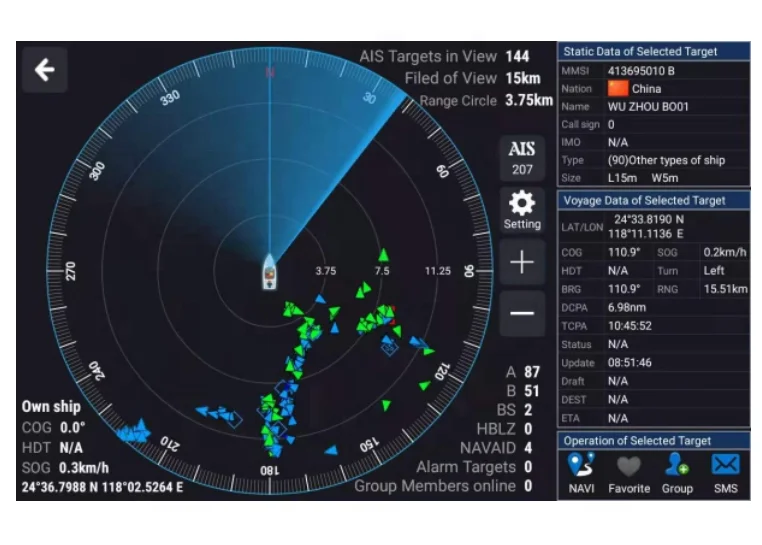Click the Alarm Targets count

coord(528,467)
